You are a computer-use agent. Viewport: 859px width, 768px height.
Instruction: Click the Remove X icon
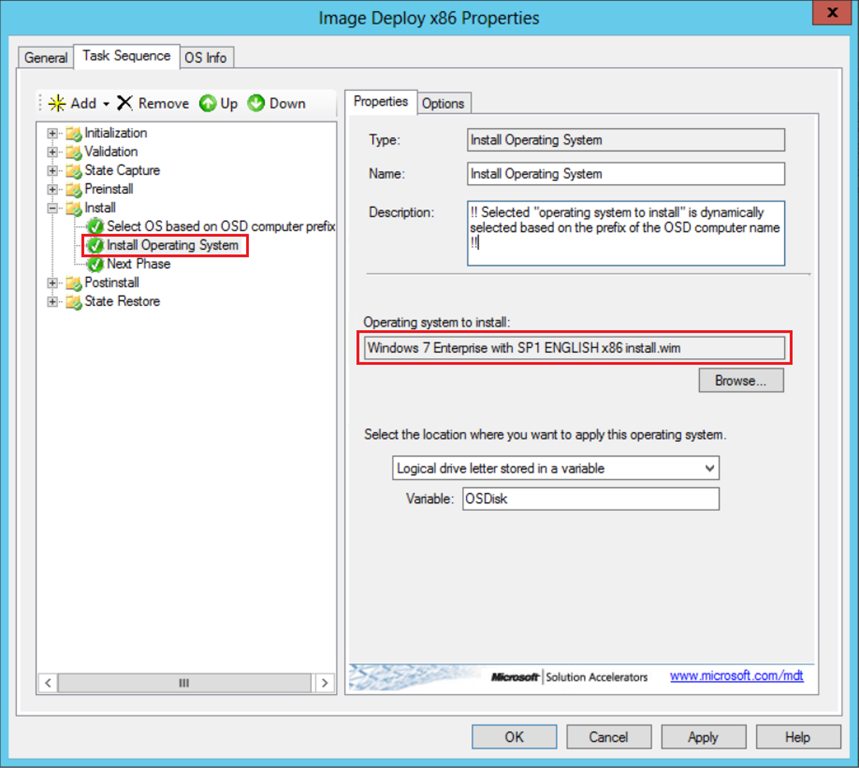(124, 103)
